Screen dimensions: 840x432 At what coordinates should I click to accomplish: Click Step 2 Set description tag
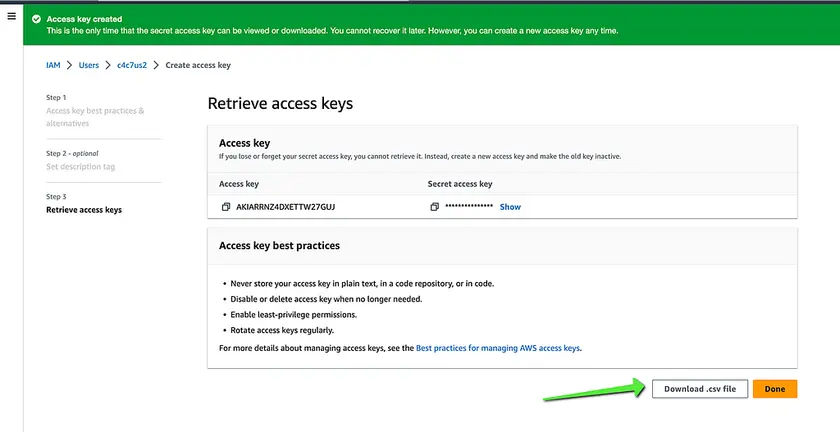(x=80, y=167)
